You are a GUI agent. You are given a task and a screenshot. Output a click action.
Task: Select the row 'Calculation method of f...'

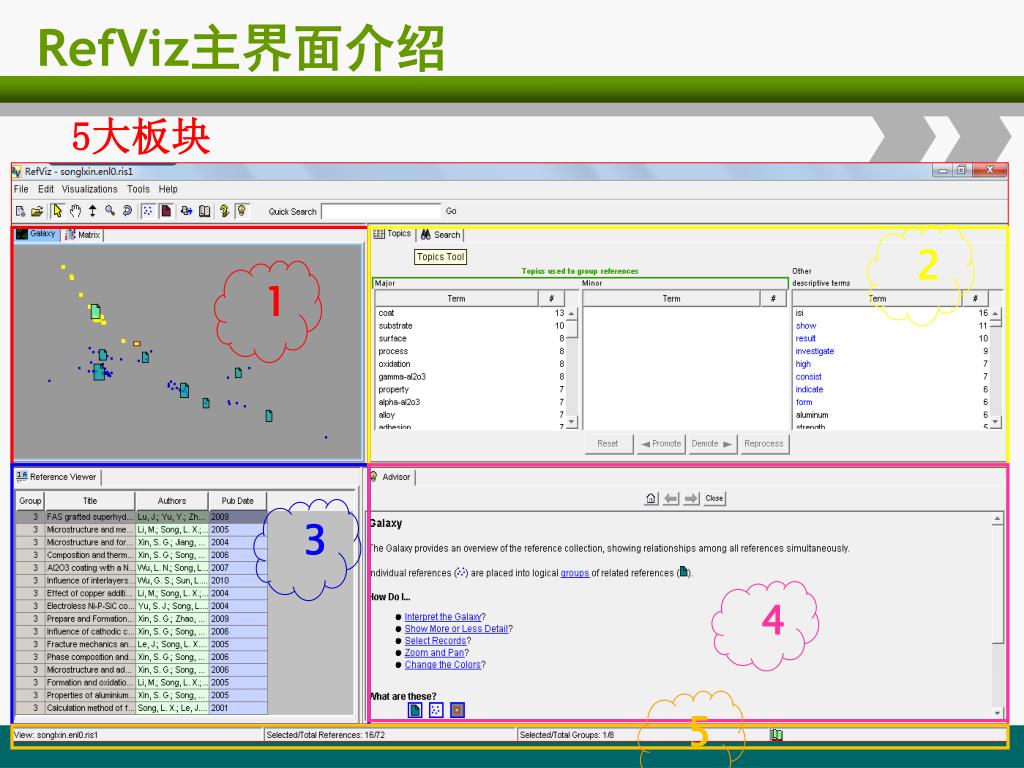coord(141,708)
